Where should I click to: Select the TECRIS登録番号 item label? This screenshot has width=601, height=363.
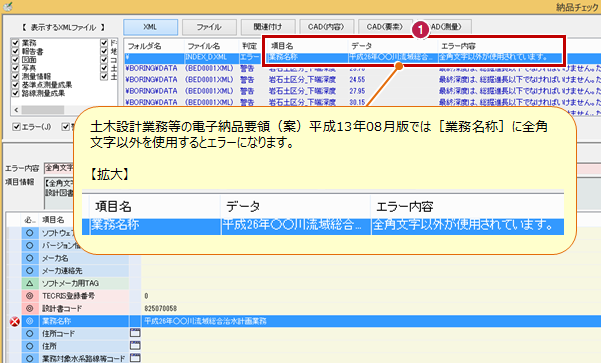coord(68,296)
